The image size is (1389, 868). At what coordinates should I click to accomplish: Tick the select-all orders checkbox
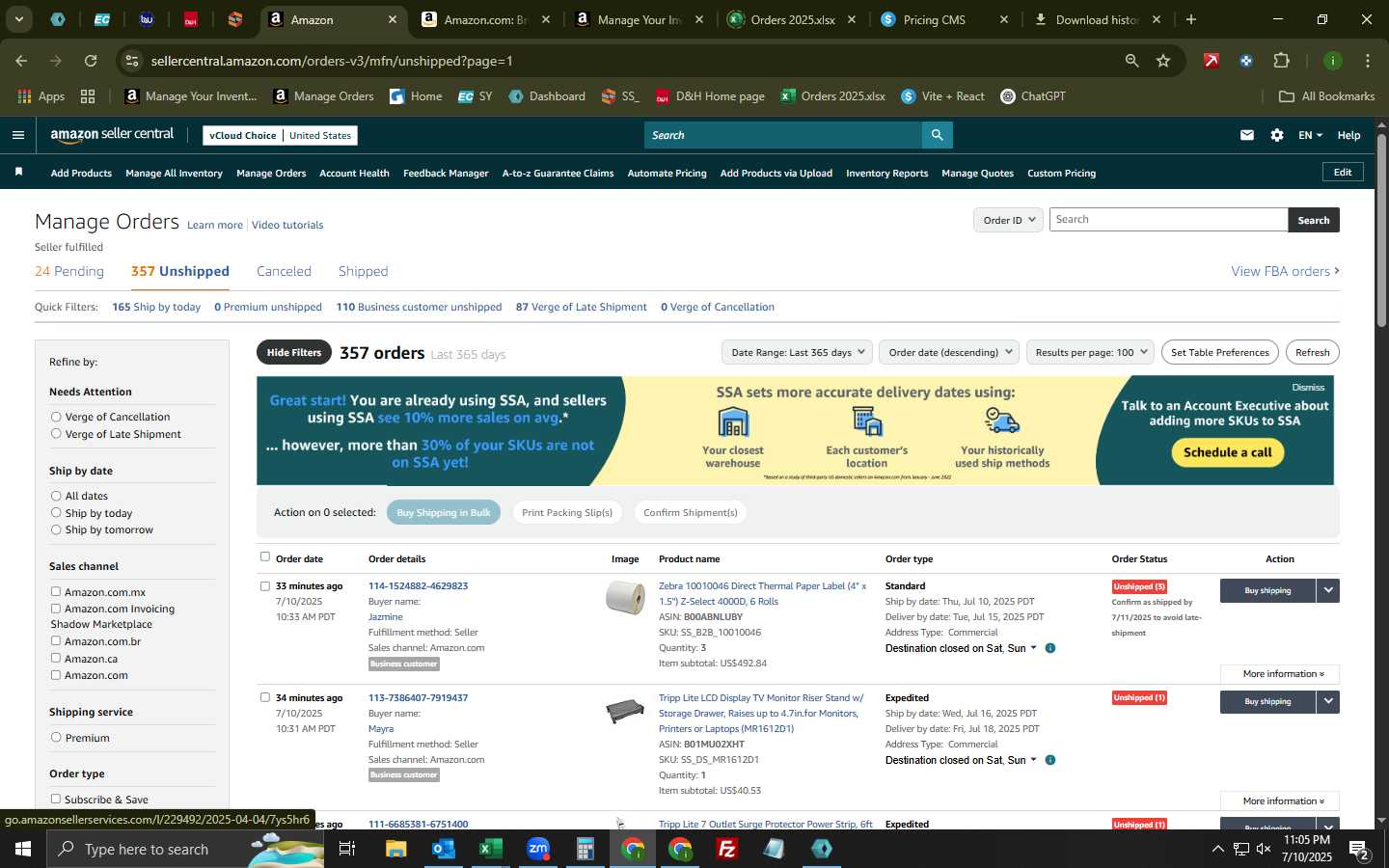[265, 556]
